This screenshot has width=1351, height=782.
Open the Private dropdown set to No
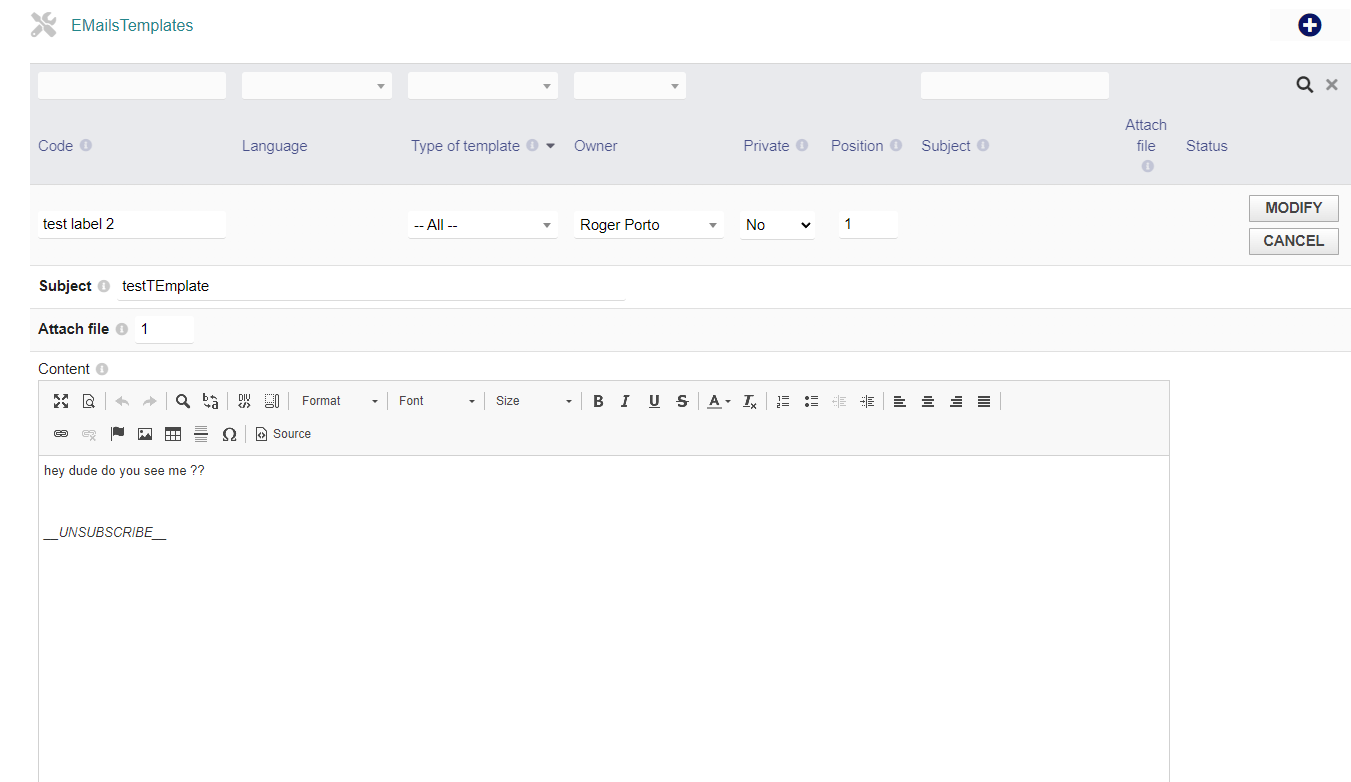(x=777, y=225)
